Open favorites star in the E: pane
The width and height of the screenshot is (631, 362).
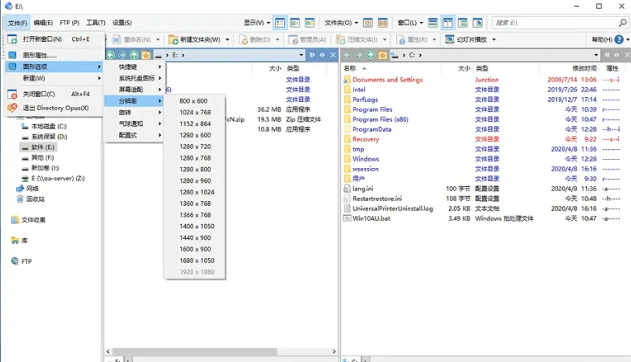pos(146,55)
